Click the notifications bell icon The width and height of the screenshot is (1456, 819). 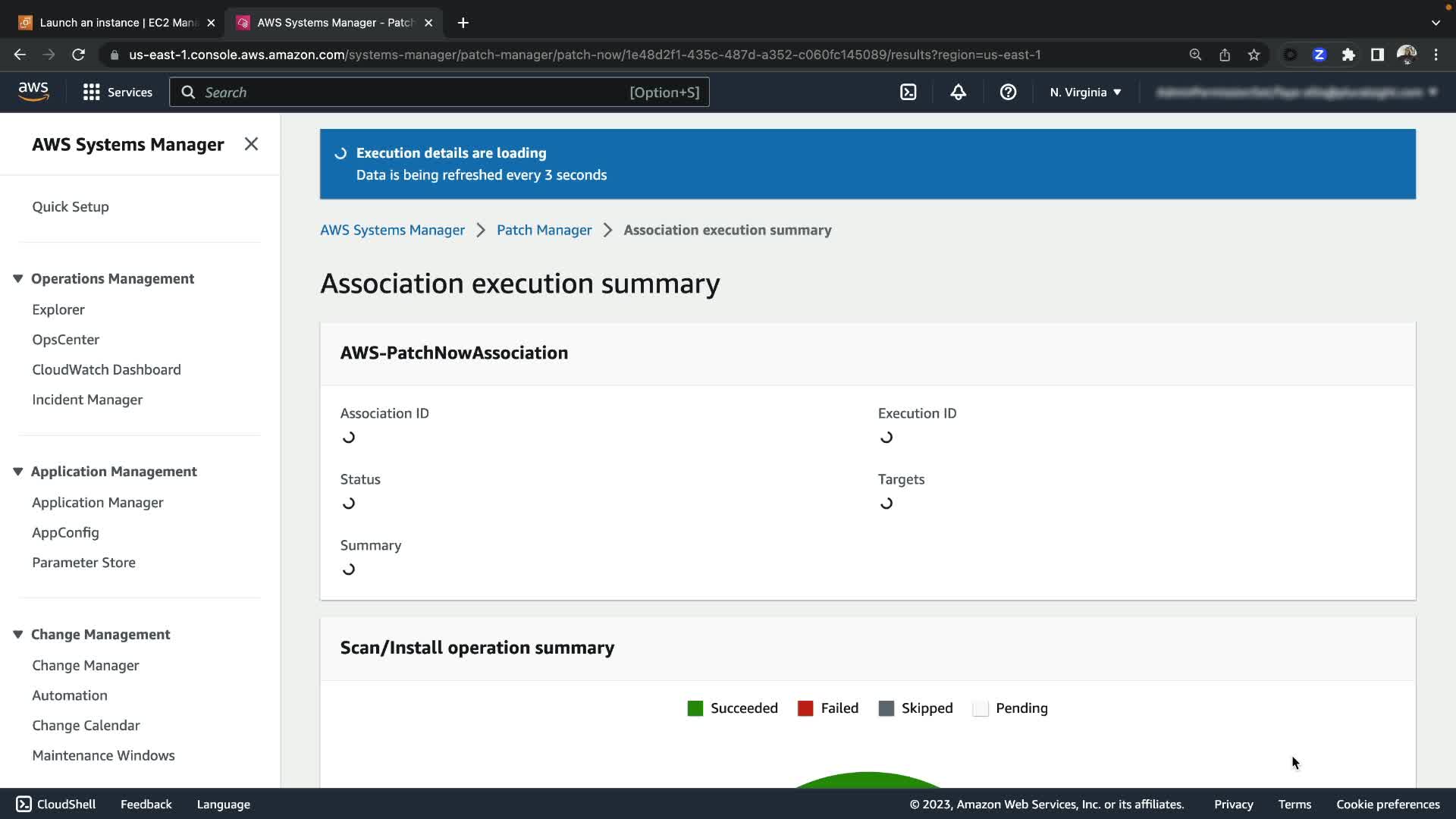pos(958,92)
